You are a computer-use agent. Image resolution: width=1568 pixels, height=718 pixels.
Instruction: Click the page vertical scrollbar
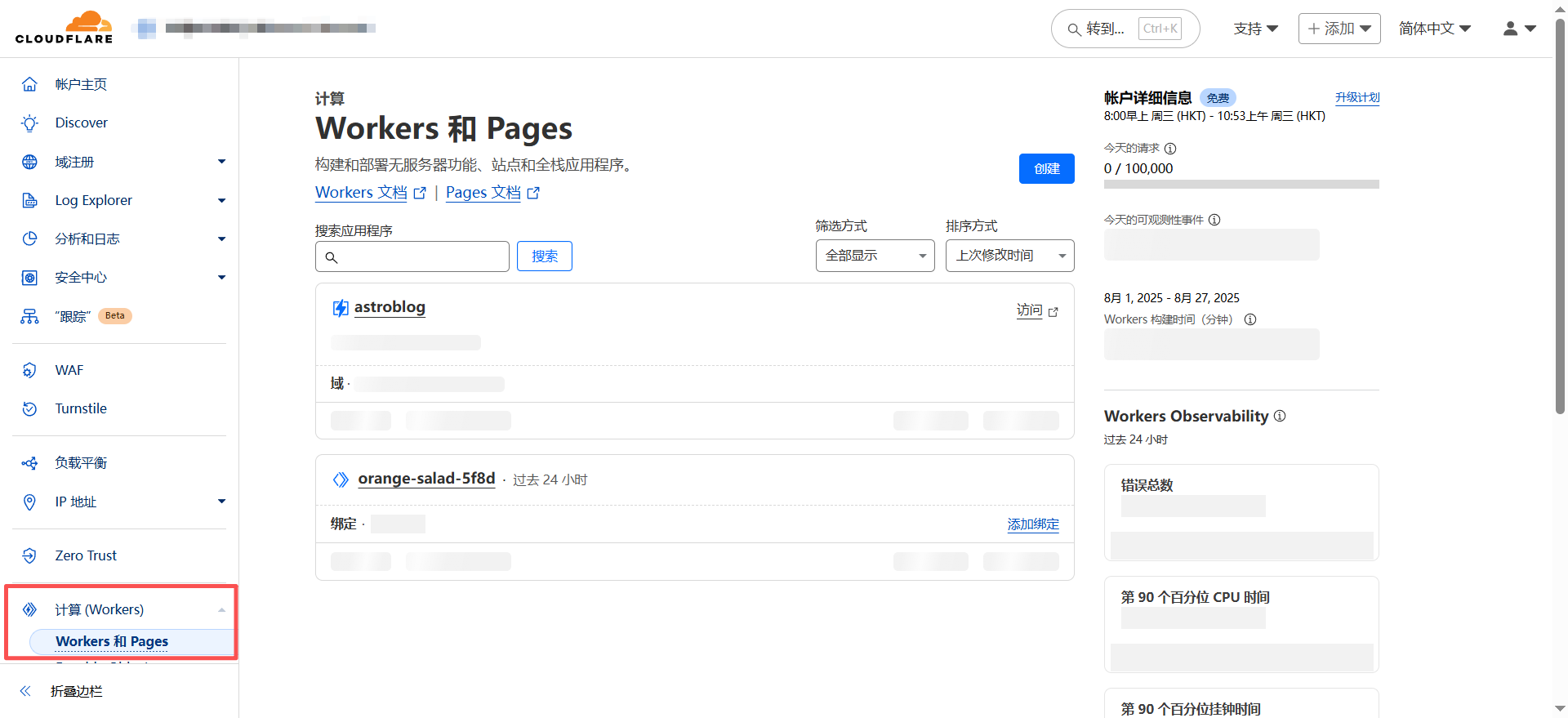1560,216
